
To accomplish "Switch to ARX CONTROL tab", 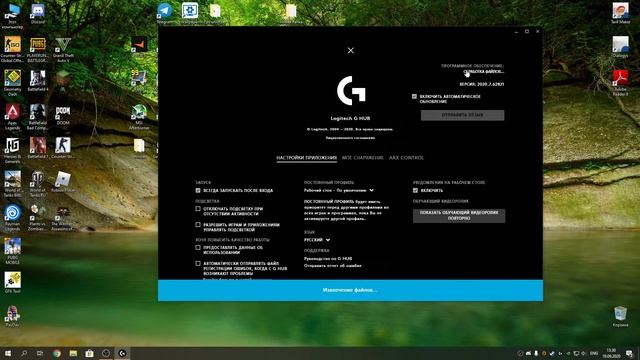I will point(406,158).
